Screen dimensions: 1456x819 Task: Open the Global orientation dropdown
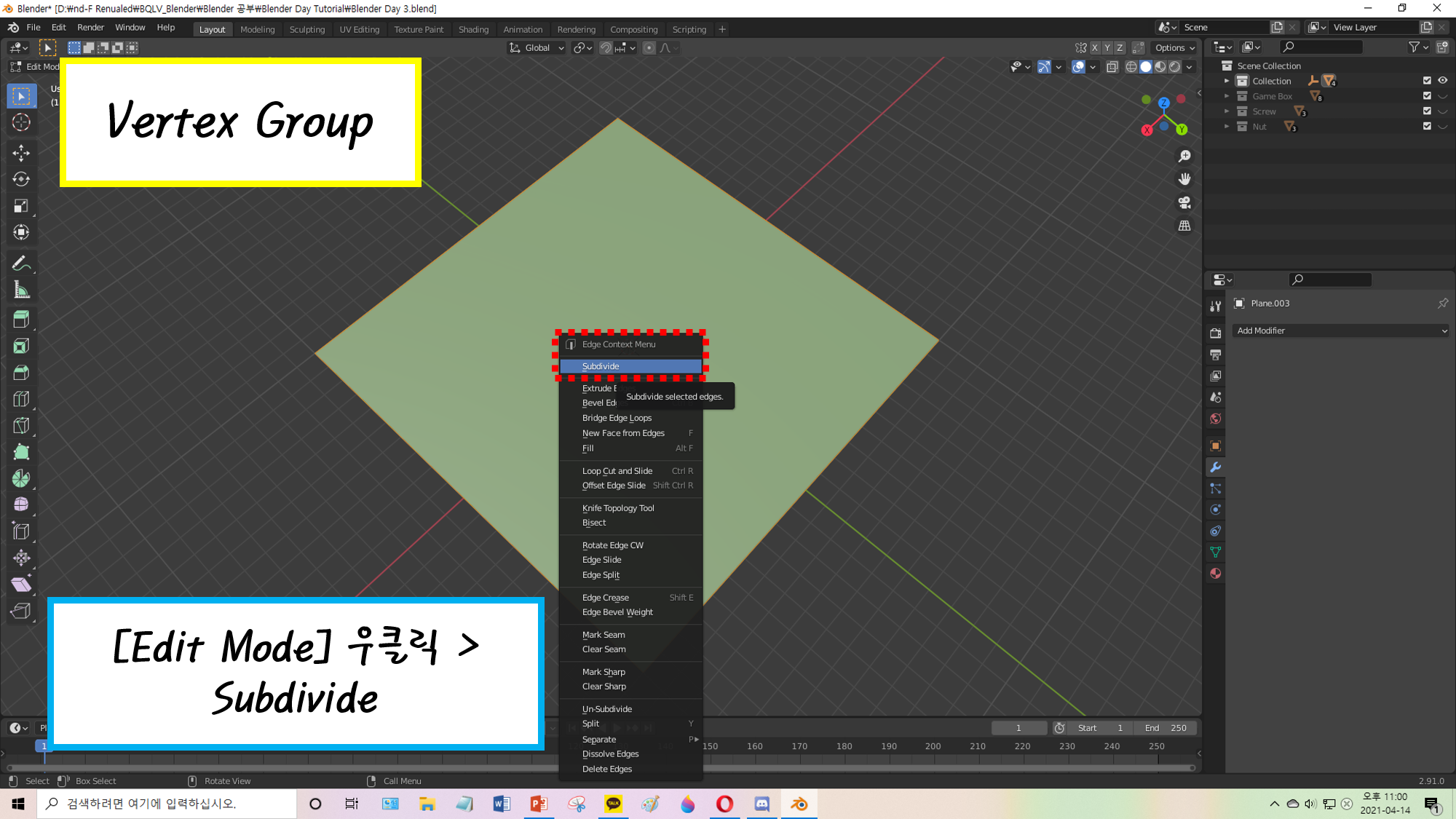pos(537,48)
